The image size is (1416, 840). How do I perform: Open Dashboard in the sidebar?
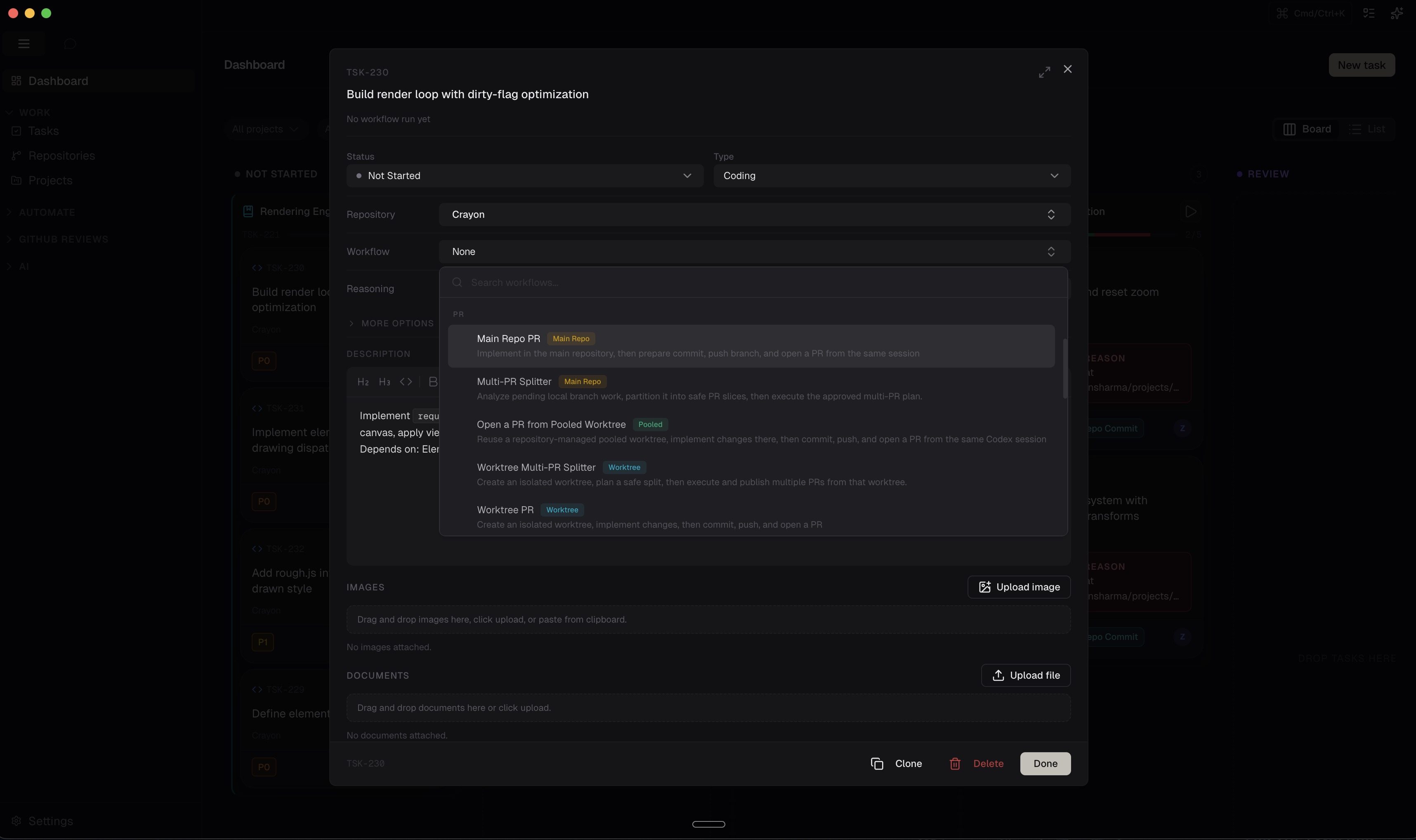point(99,81)
